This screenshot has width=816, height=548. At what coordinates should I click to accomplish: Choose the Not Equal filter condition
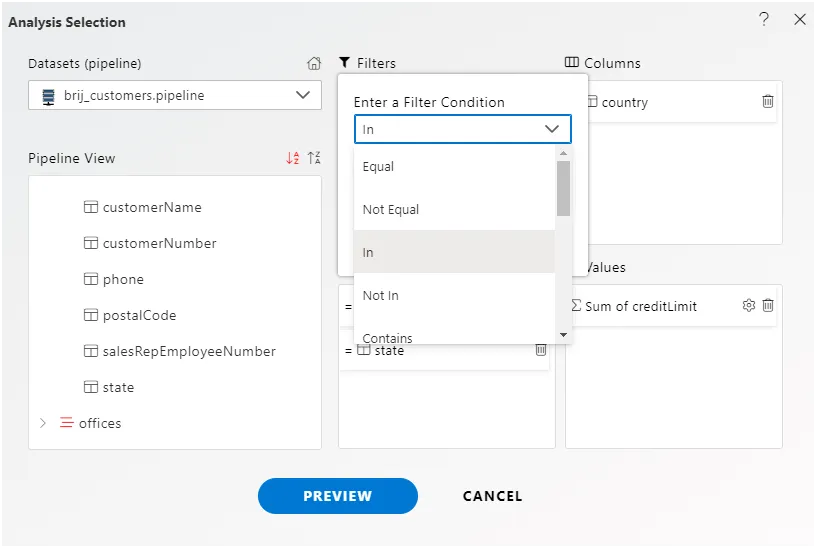tap(391, 210)
